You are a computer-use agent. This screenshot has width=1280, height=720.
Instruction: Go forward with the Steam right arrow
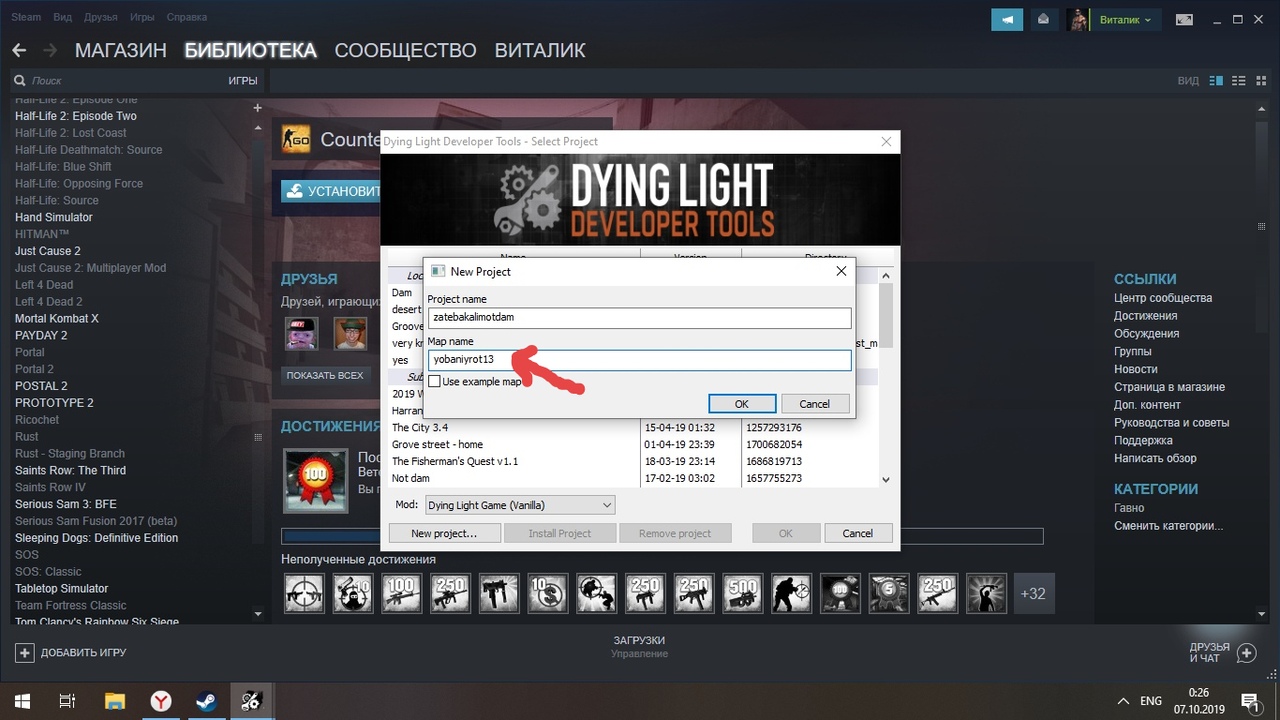[x=50, y=50]
